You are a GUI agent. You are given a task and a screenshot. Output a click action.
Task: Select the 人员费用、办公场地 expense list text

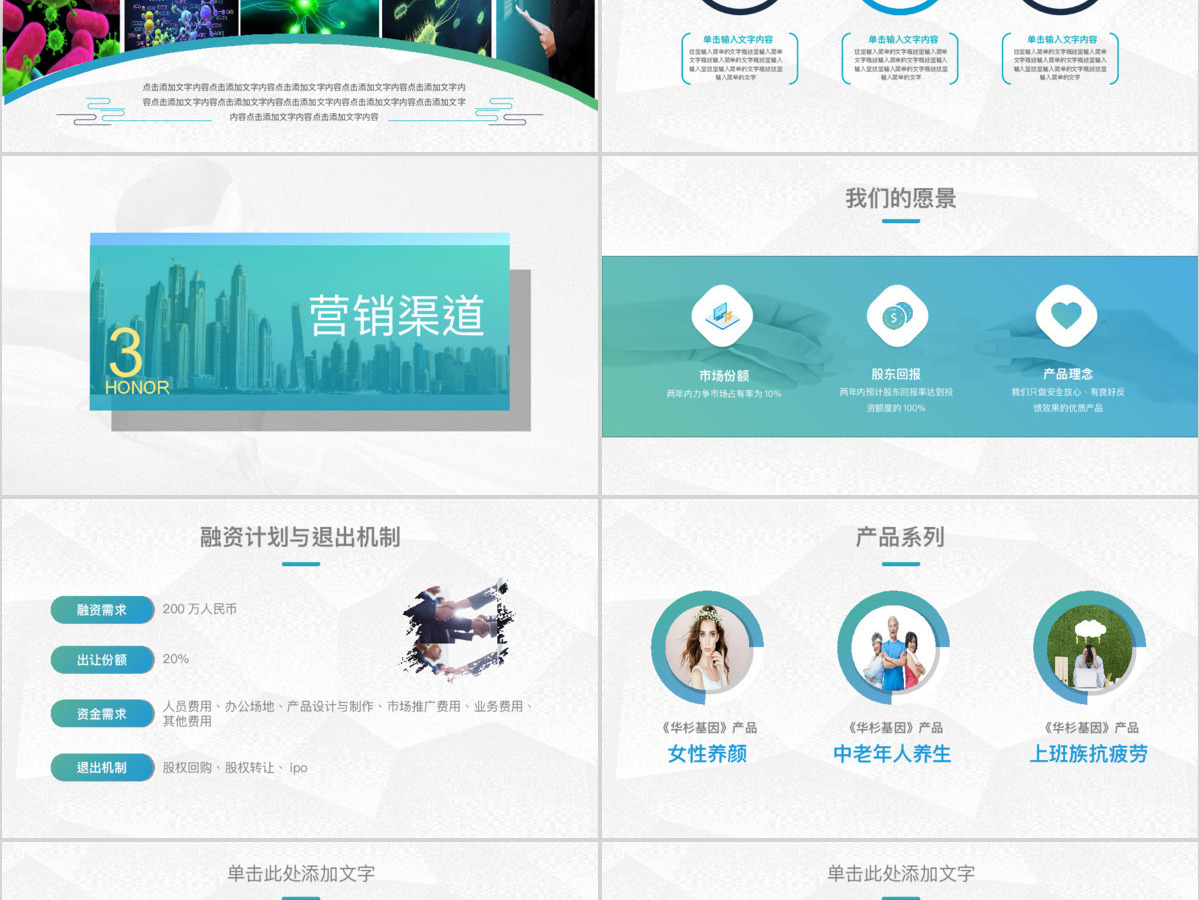(348, 713)
